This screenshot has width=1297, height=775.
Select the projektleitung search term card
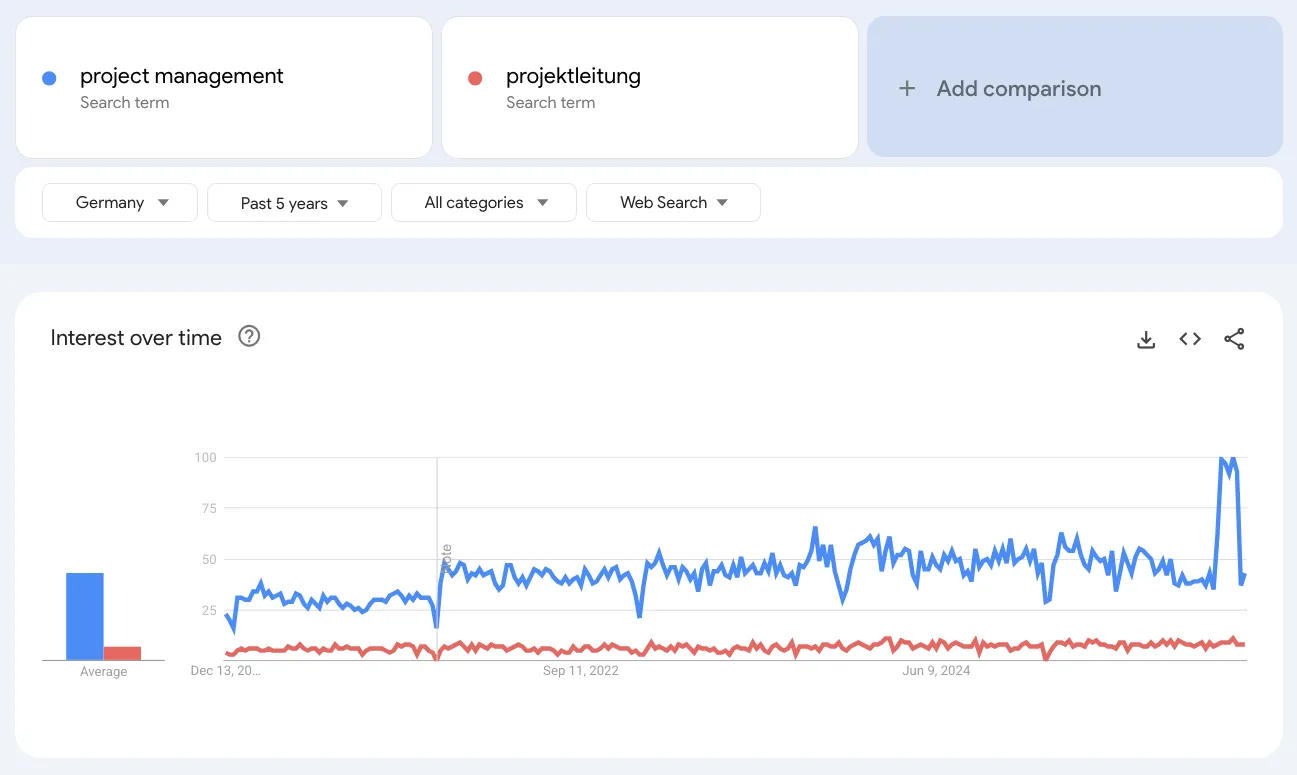pos(649,87)
